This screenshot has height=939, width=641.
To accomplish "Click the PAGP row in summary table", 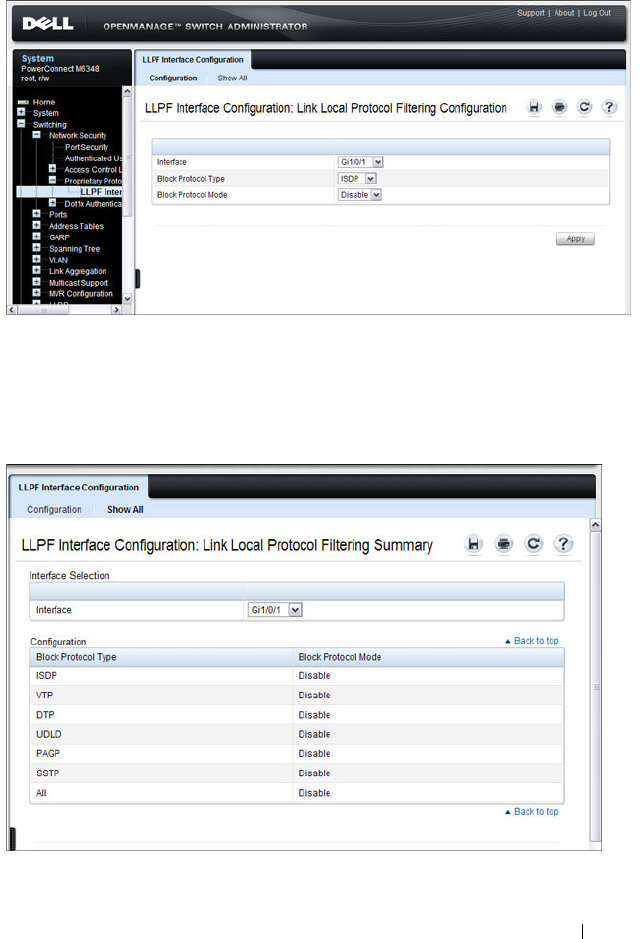I will click(x=297, y=753).
